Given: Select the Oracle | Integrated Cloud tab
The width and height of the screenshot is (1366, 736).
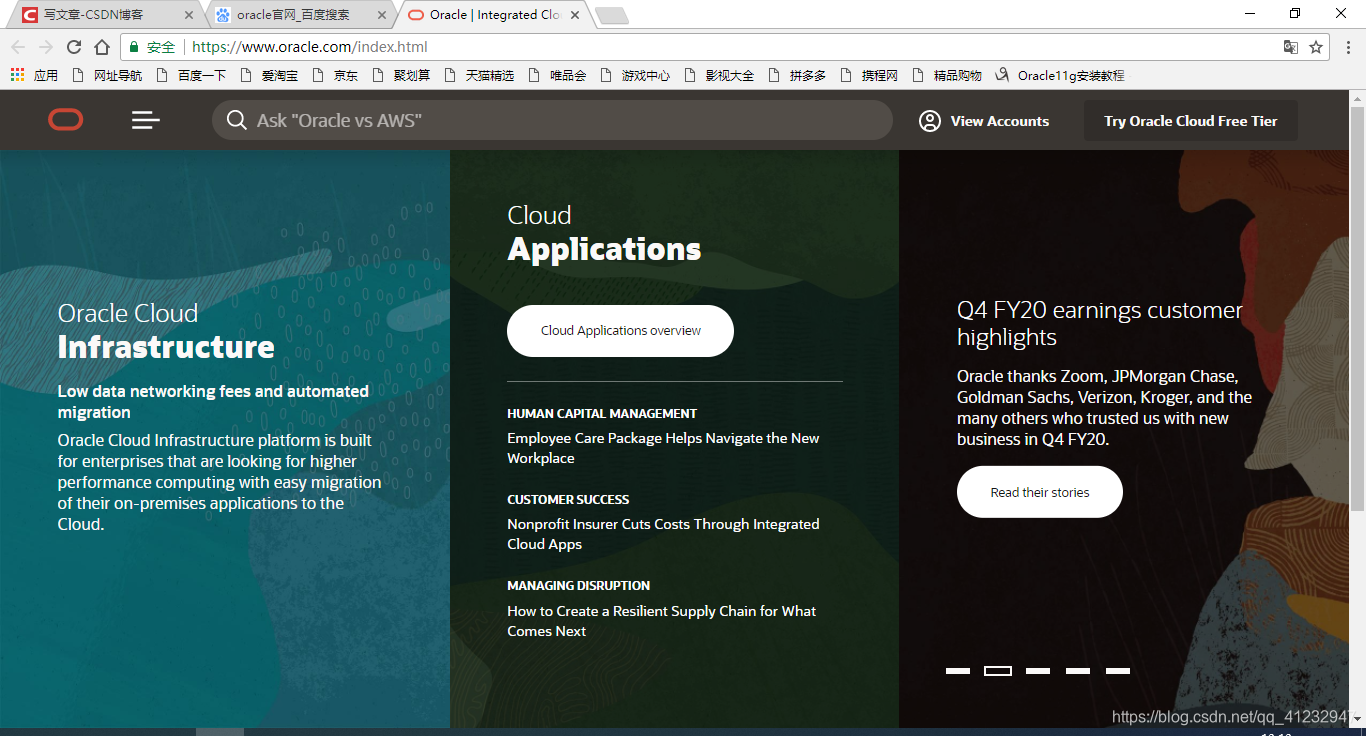Looking at the screenshot, I should [495, 15].
